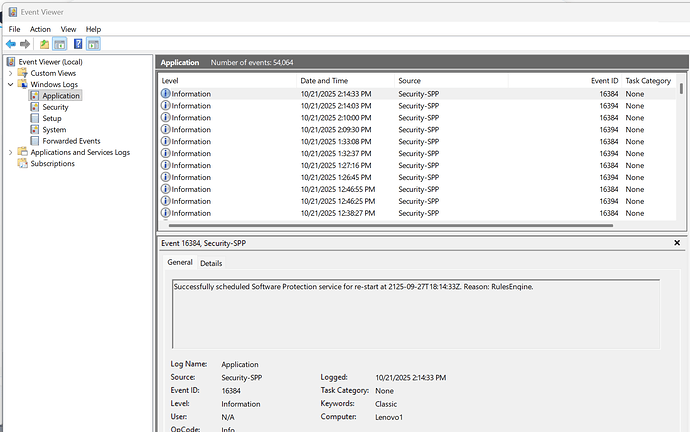Select the event logged at 1:26:45 PM
The height and width of the screenshot is (432, 690).
417,177
